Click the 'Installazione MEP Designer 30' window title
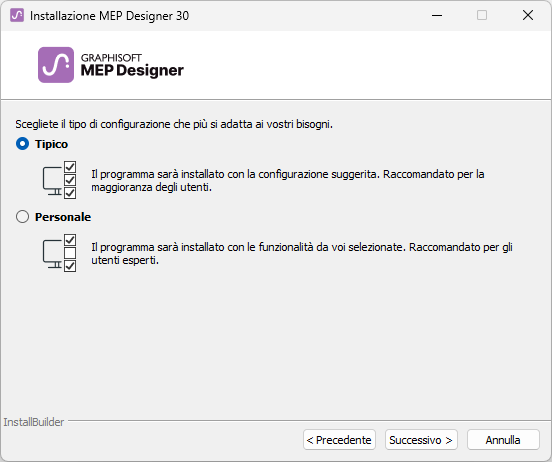The width and height of the screenshot is (552, 462). (x=109, y=16)
